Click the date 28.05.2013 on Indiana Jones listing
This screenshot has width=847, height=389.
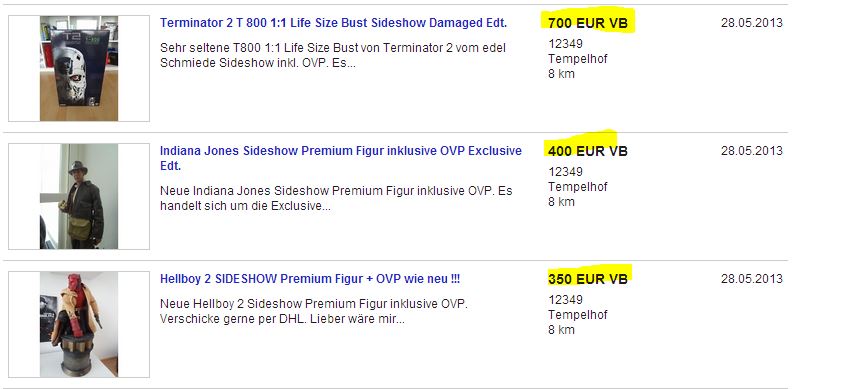[751, 151]
